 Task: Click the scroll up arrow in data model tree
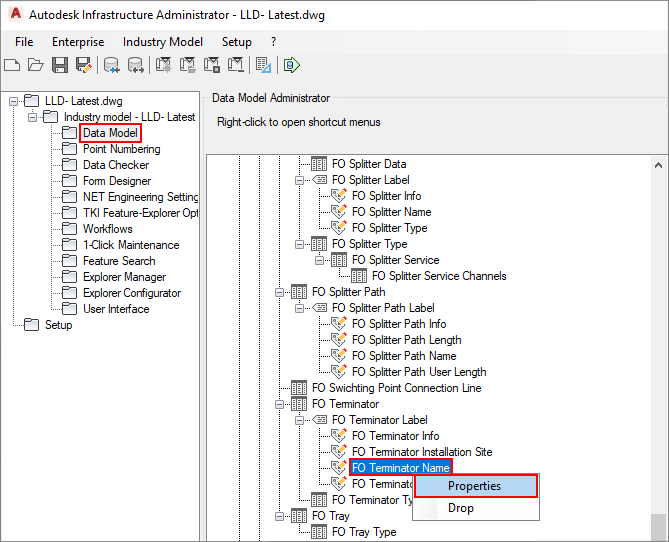coord(658,165)
